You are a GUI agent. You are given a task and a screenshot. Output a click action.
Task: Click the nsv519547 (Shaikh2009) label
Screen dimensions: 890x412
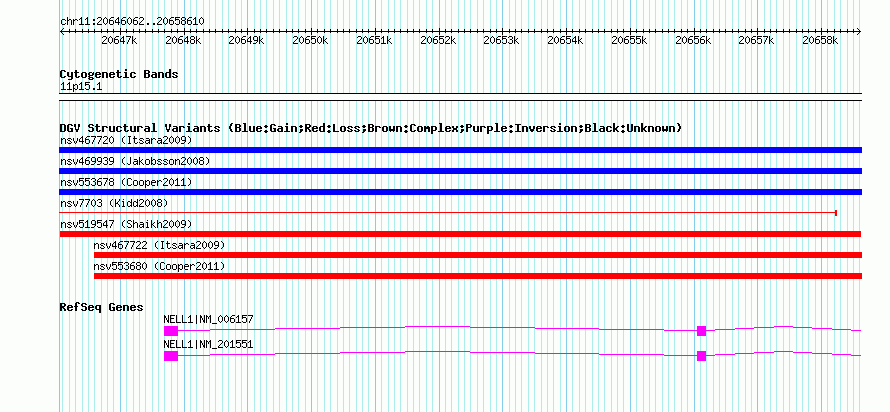pyautogui.click(x=126, y=224)
